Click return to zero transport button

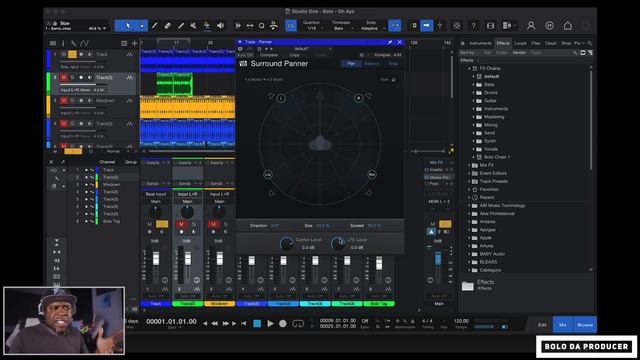[x=244, y=324]
